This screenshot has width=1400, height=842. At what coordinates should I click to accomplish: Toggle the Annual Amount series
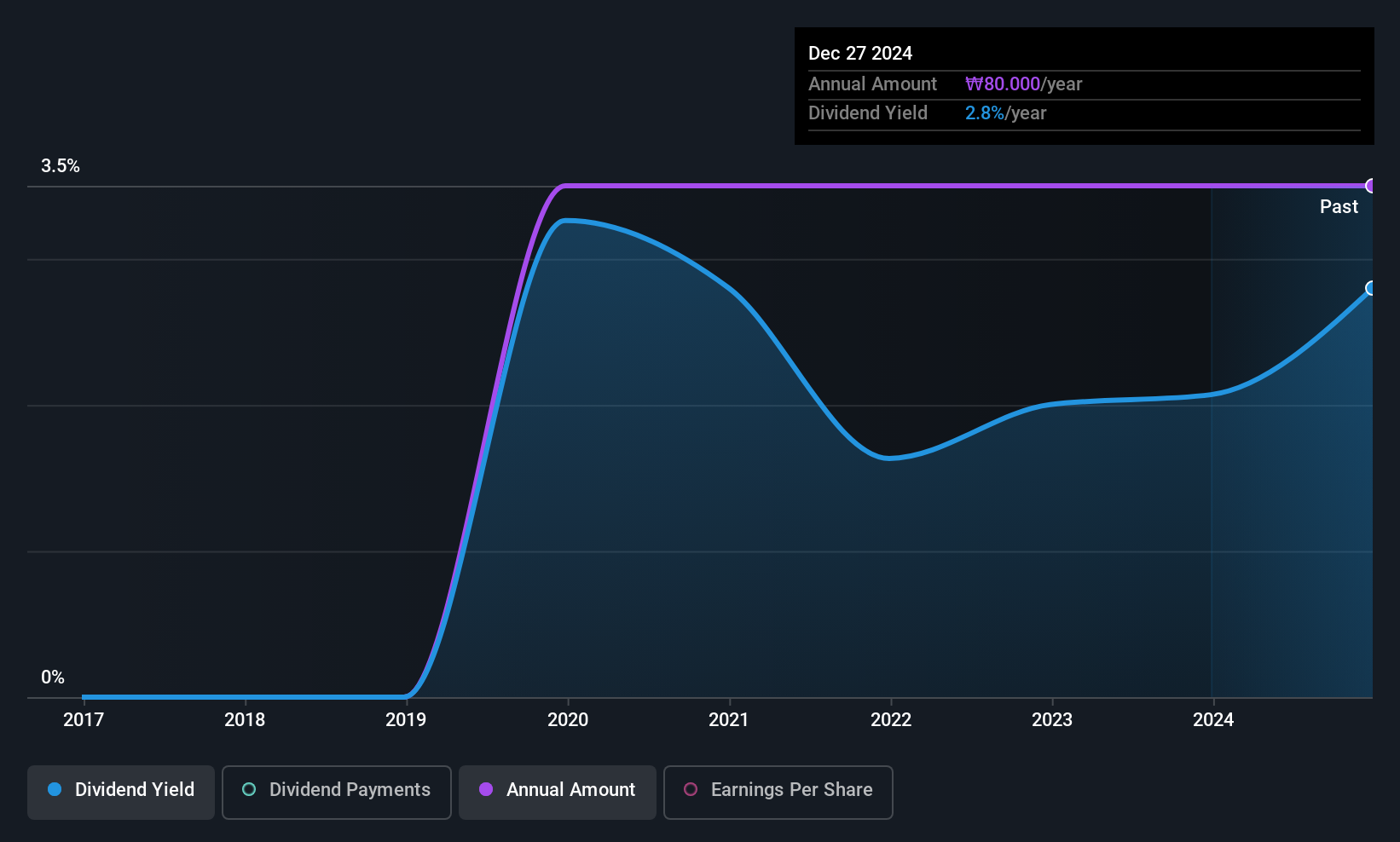[558, 793]
